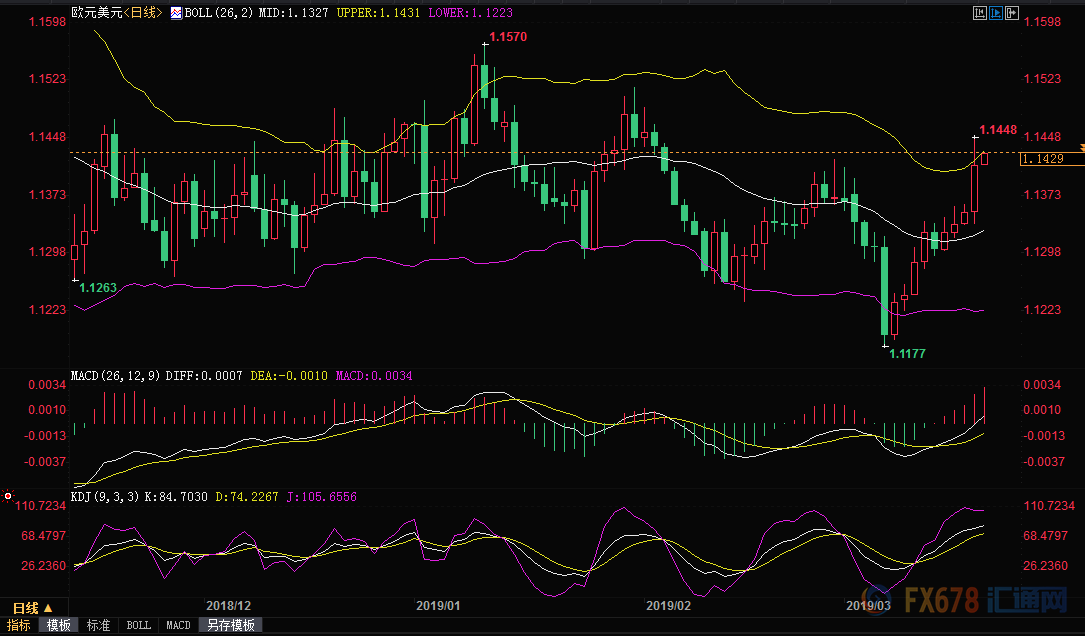Click the 2019/03 date axis label
Viewport: 1085px width, 636px height.
[x=868, y=606]
